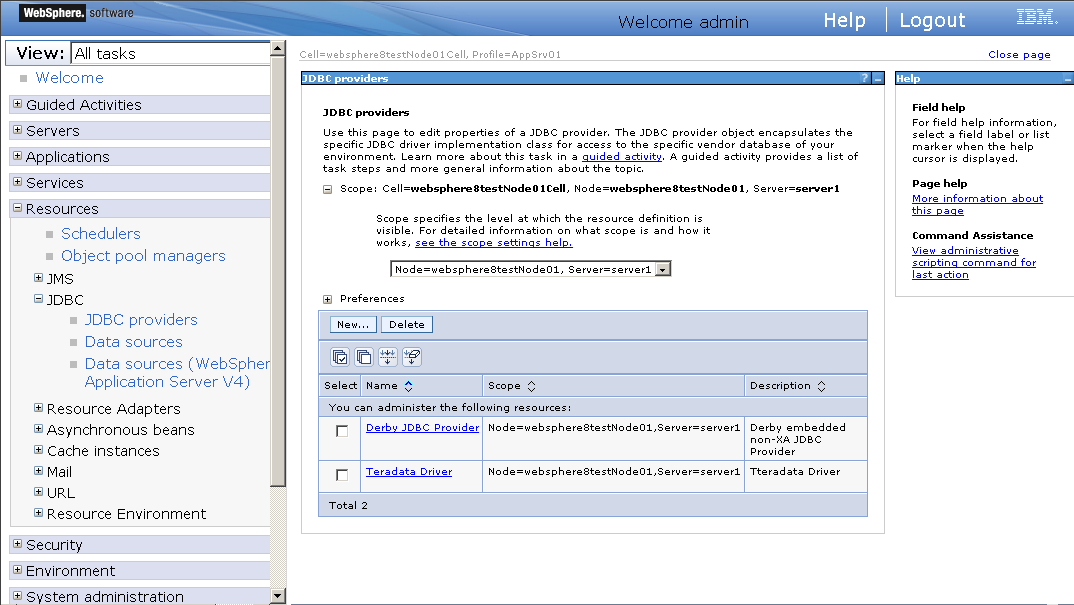Click Logout in the header
Image resolution: width=1074 pixels, height=605 pixels.
pos(932,20)
